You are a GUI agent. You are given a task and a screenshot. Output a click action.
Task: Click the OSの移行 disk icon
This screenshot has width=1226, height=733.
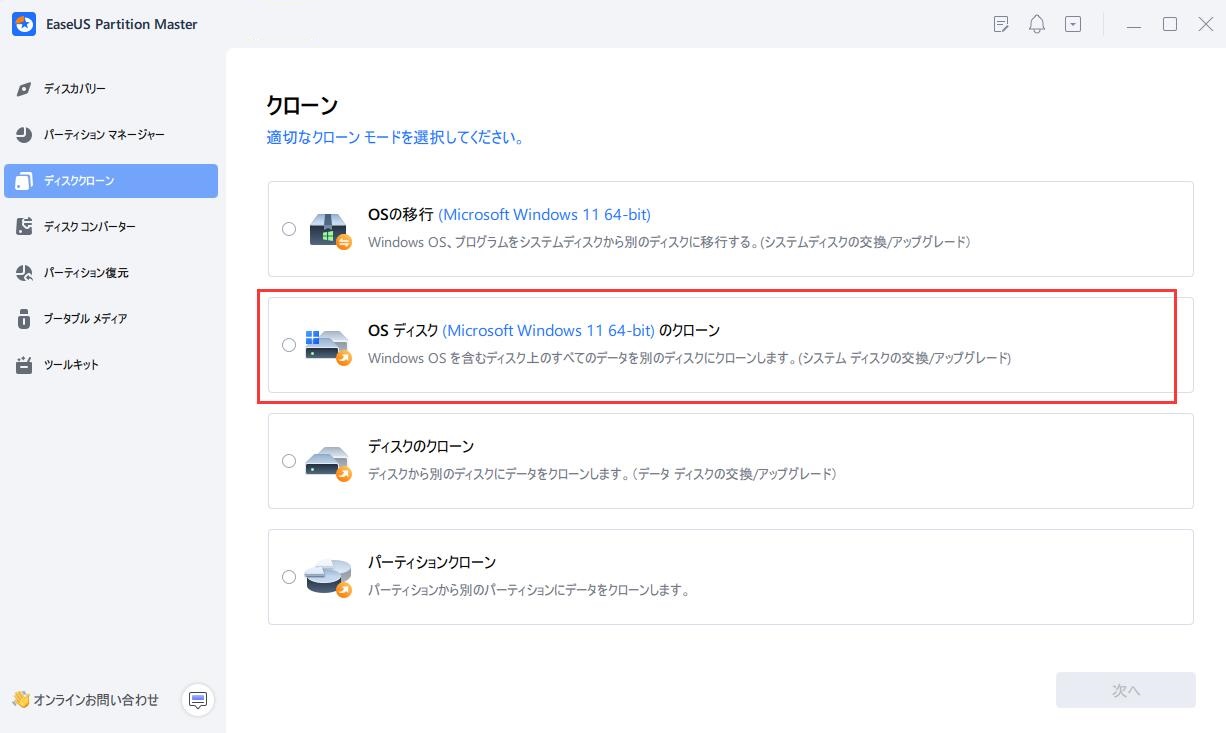pyautogui.click(x=329, y=229)
